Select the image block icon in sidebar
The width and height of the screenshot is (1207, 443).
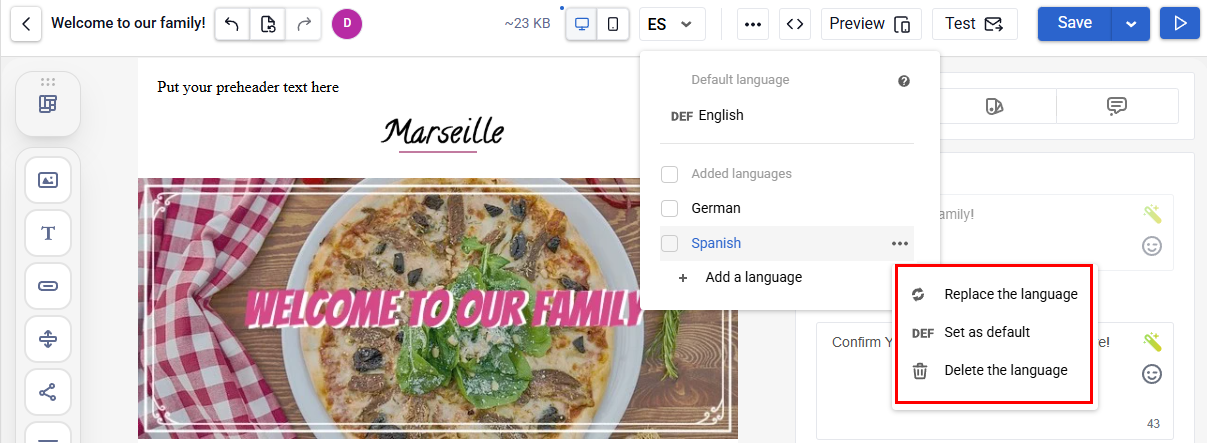coord(48,181)
